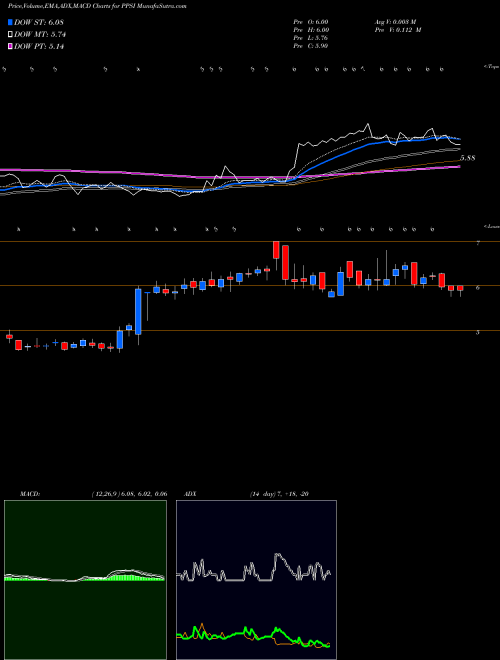Click the 'Pre C: 5.90' value
500x660 pixels.
(311, 46)
